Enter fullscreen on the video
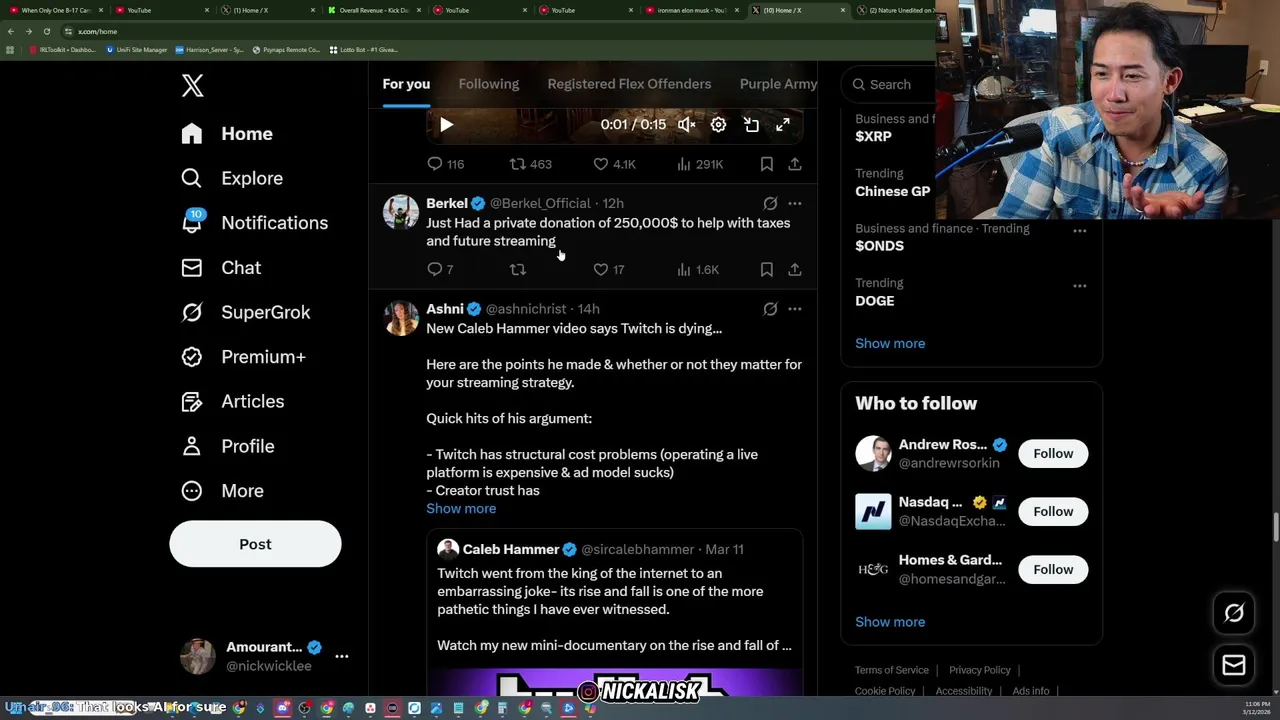Image resolution: width=1280 pixels, height=720 pixels. [x=783, y=125]
